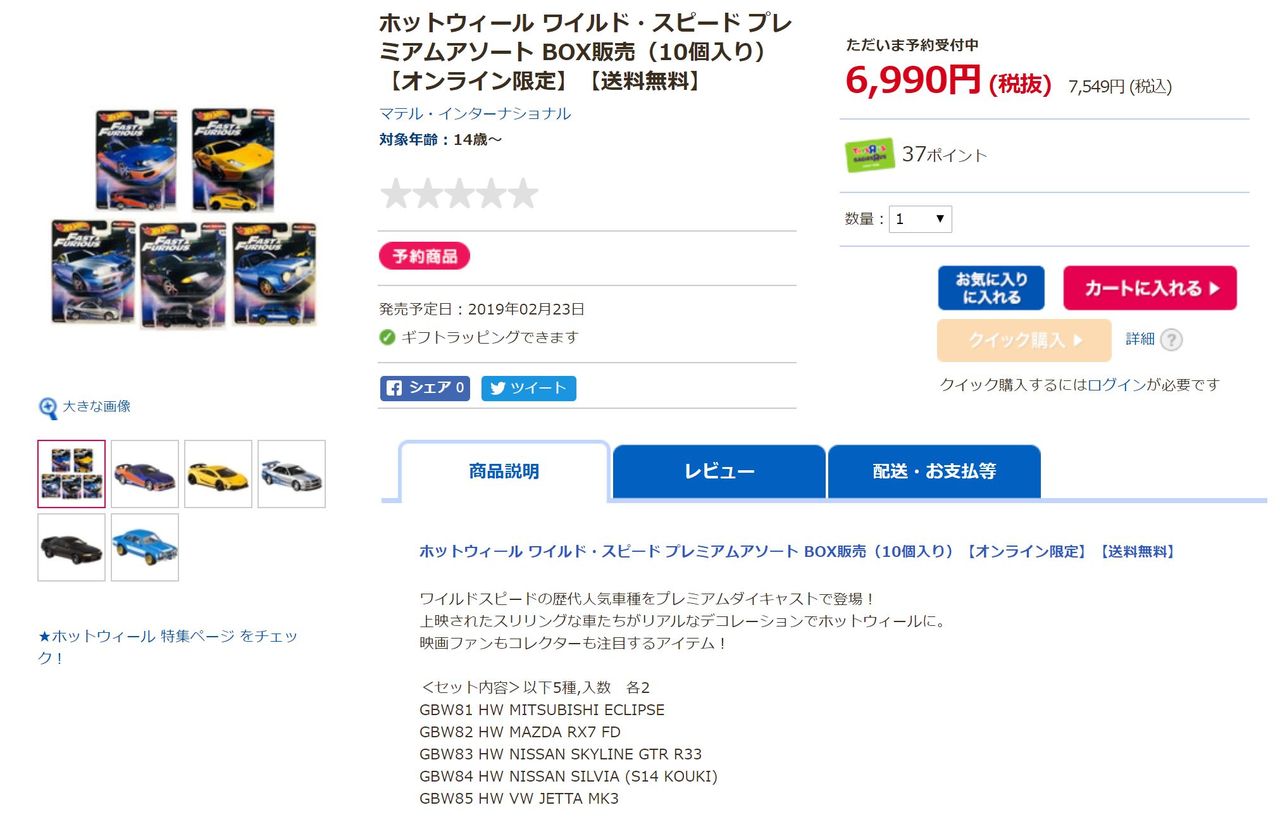Viewport: 1280px width, 817px height.
Task: Click the お気に入りに入れる favorites button
Action: tap(991, 288)
